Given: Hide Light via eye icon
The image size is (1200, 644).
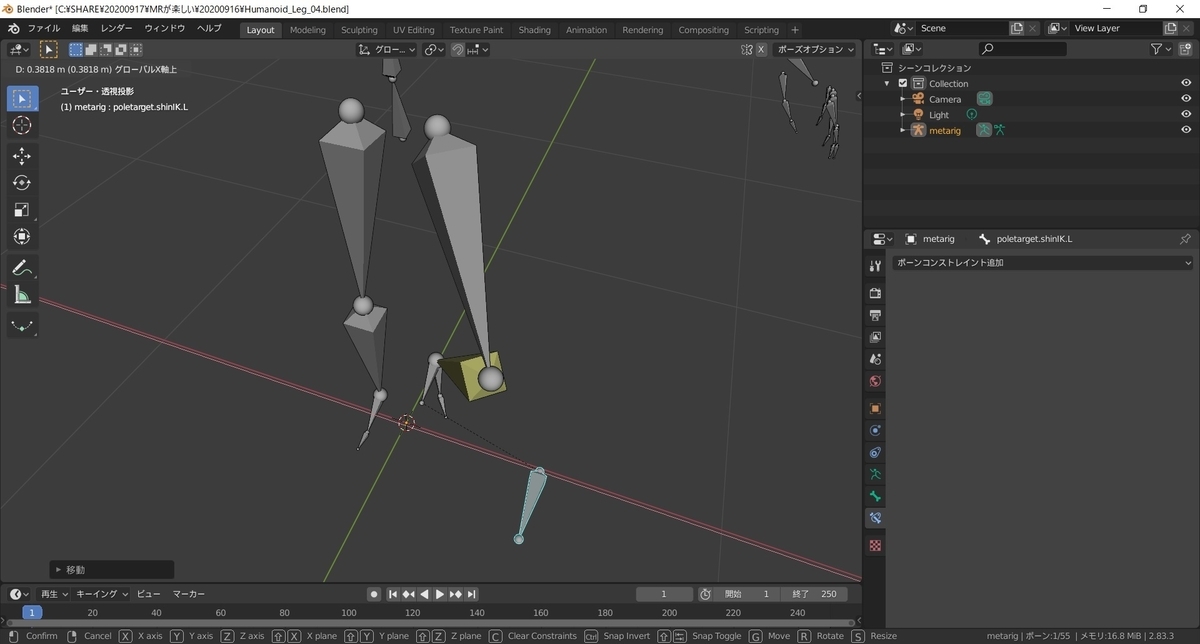Looking at the screenshot, I should tap(1186, 114).
